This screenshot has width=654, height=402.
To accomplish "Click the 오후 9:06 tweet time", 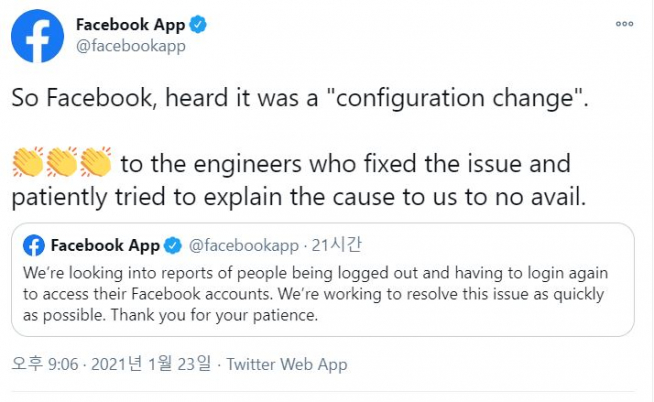I will click(x=45, y=365).
